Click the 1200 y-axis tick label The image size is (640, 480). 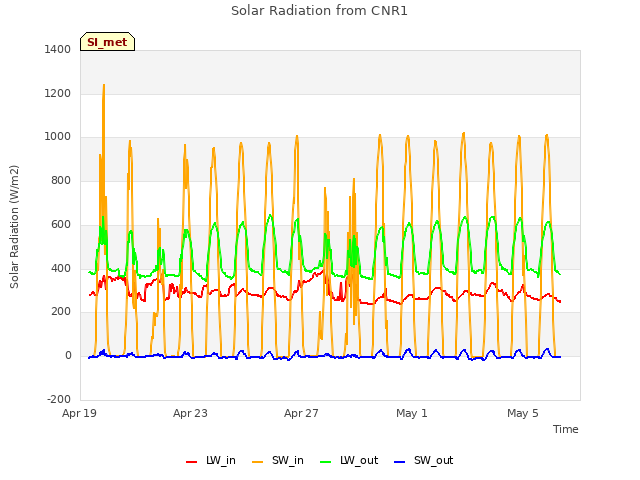pos(58,93)
